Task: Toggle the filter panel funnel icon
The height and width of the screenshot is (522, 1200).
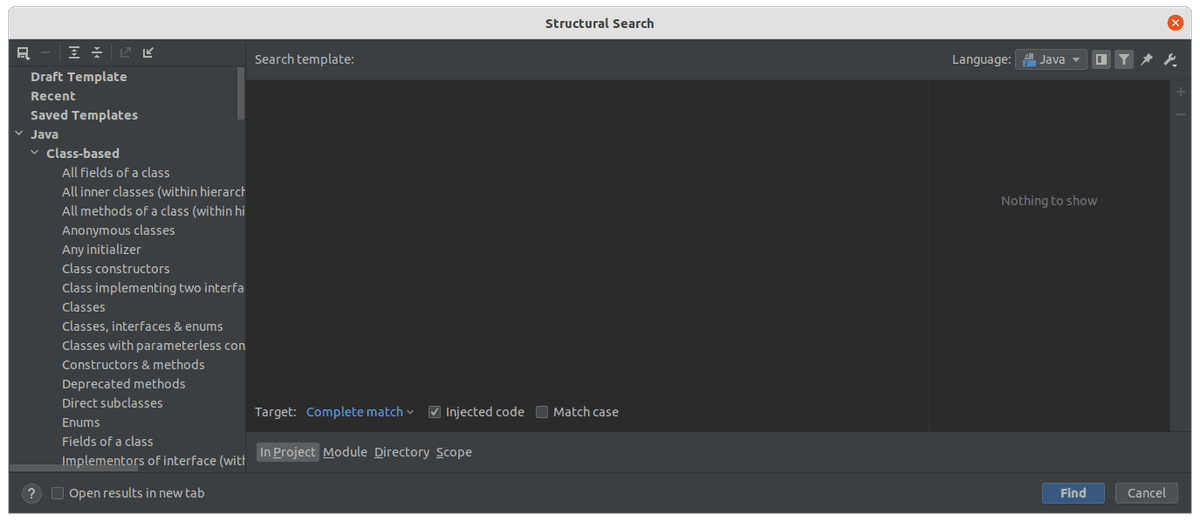Action: pyautogui.click(x=1124, y=60)
